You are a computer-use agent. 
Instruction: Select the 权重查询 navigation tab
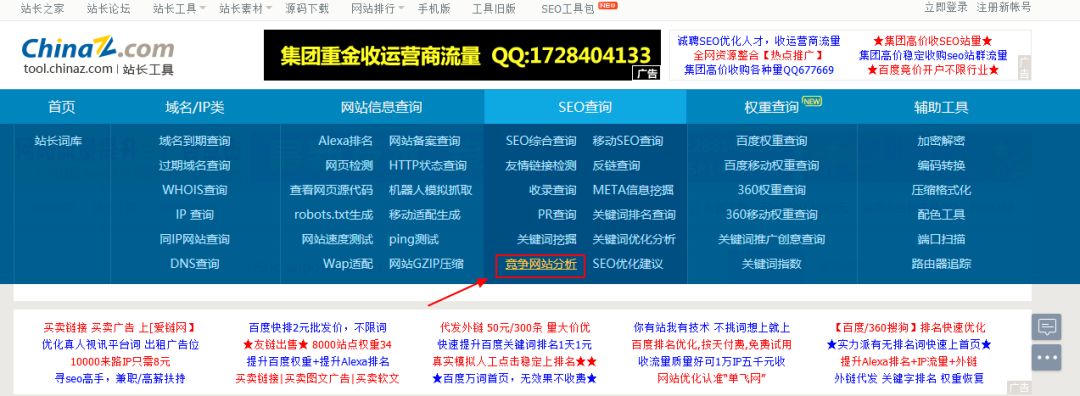[771, 107]
